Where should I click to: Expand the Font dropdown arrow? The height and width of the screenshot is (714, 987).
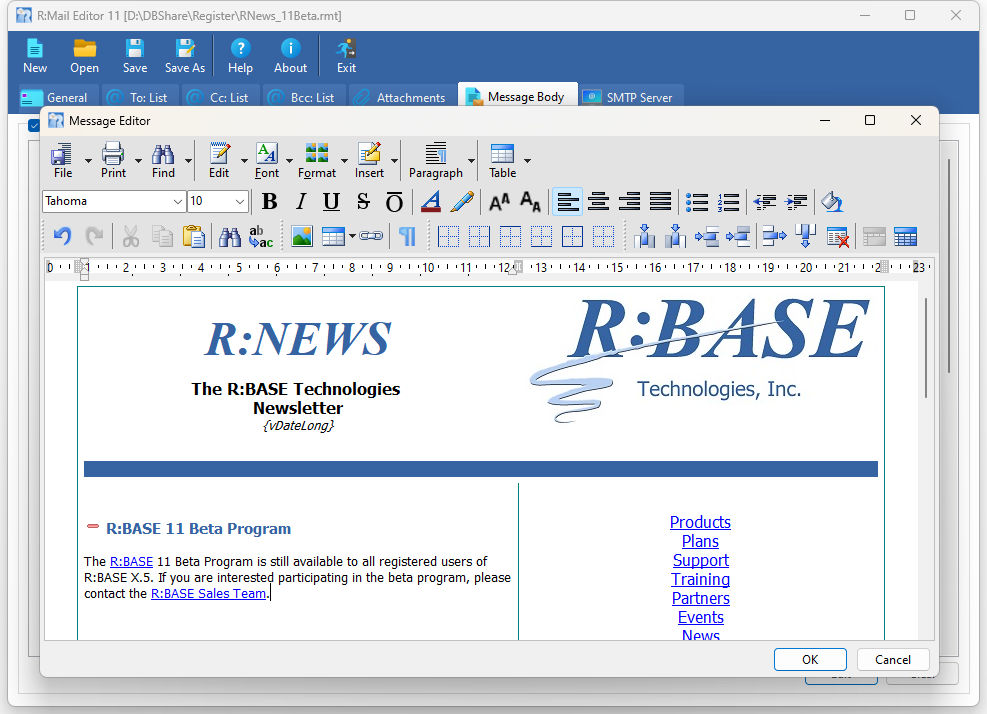point(289,161)
